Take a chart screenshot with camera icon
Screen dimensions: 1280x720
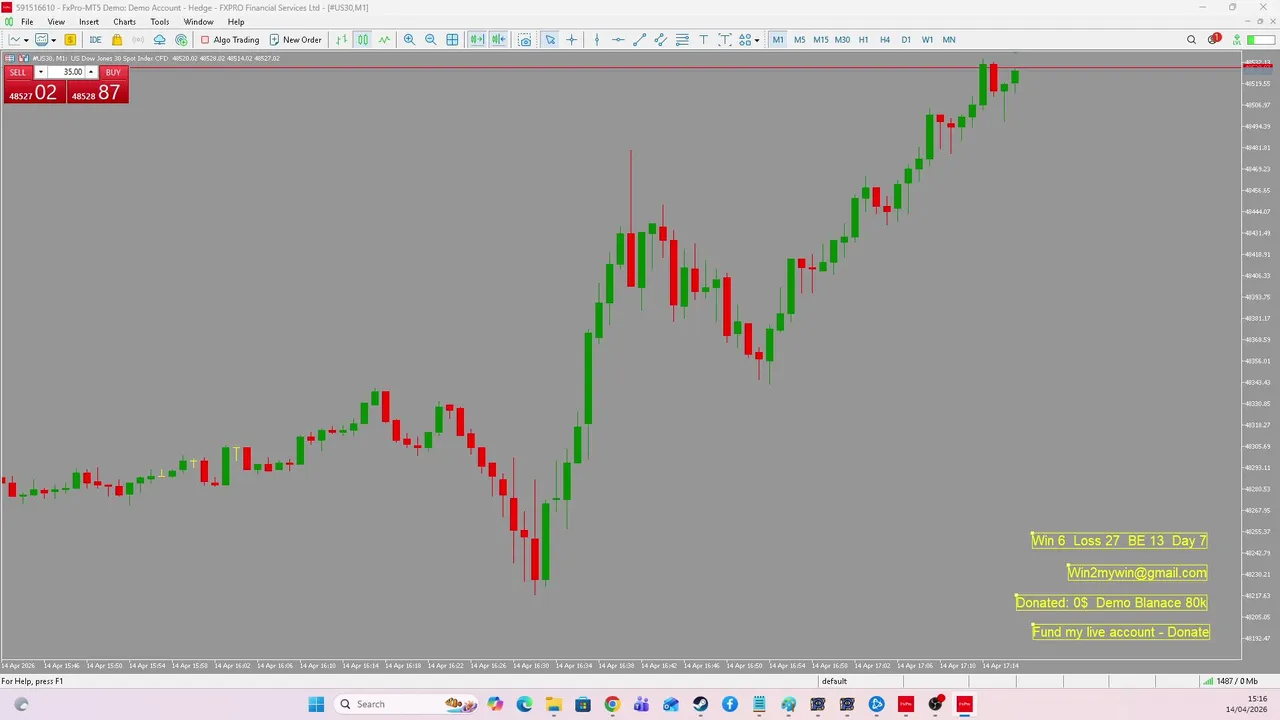(524, 40)
